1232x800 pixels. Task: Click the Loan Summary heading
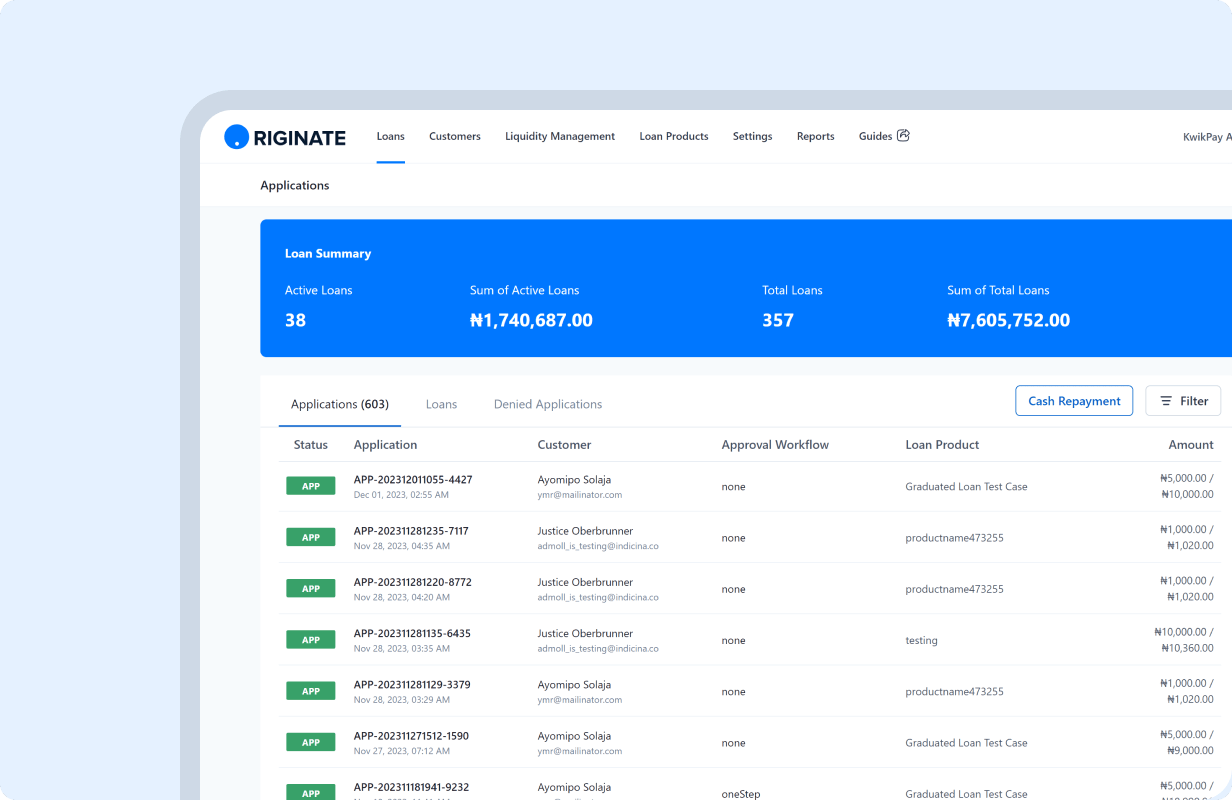(327, 254)
